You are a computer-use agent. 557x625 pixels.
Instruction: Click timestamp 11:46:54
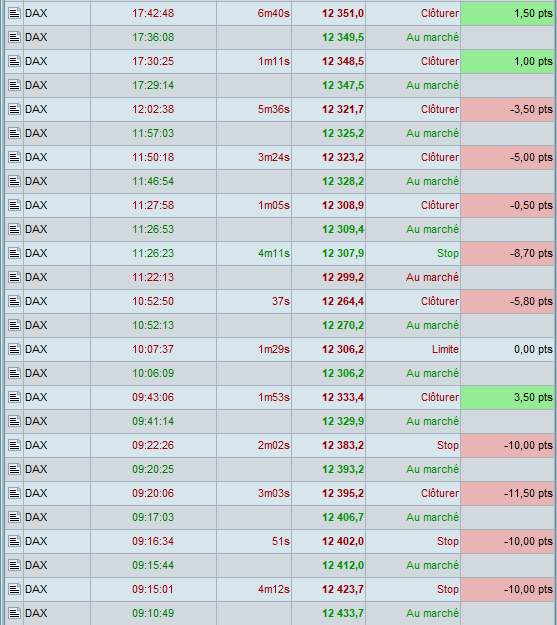(x=153, y=181)
